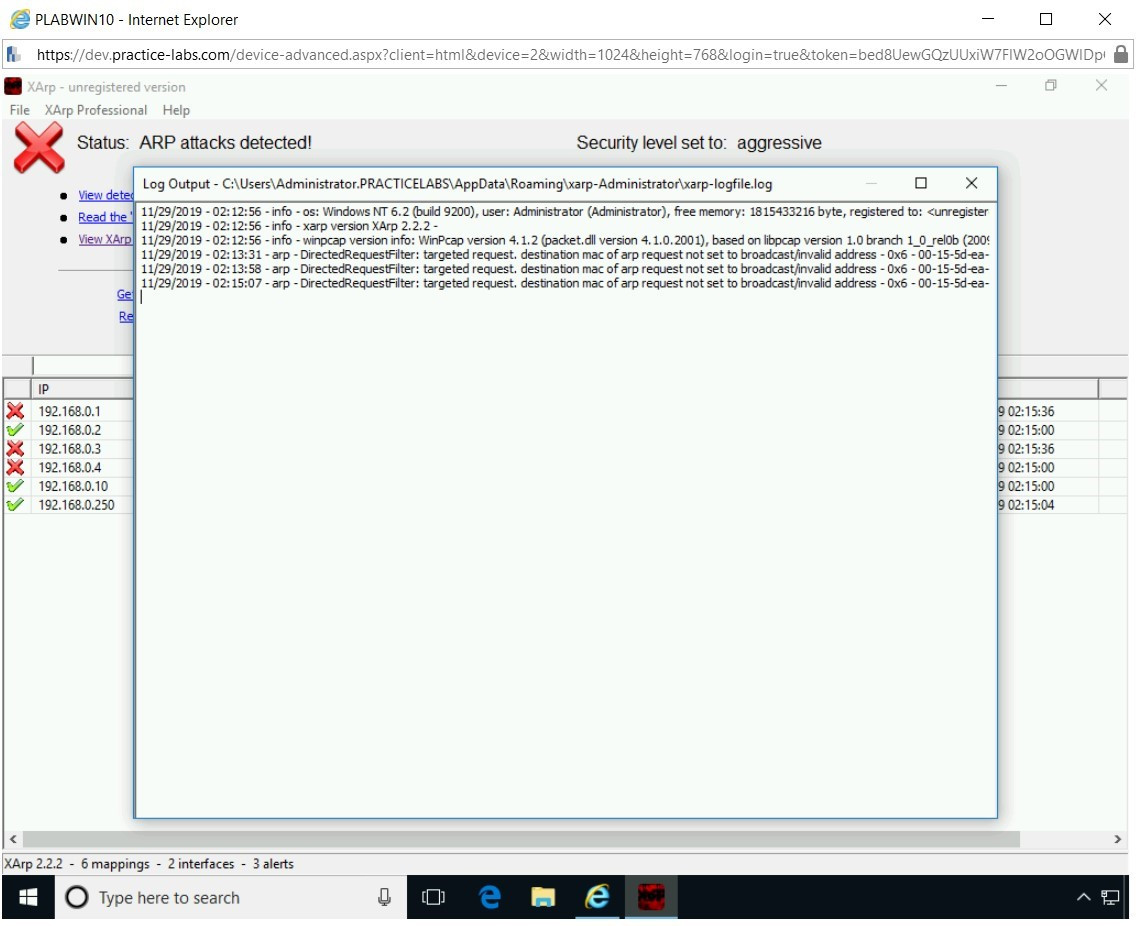1136x926 pixels.
Task: Click the red X attack status icon
Action: coord(39,147)
